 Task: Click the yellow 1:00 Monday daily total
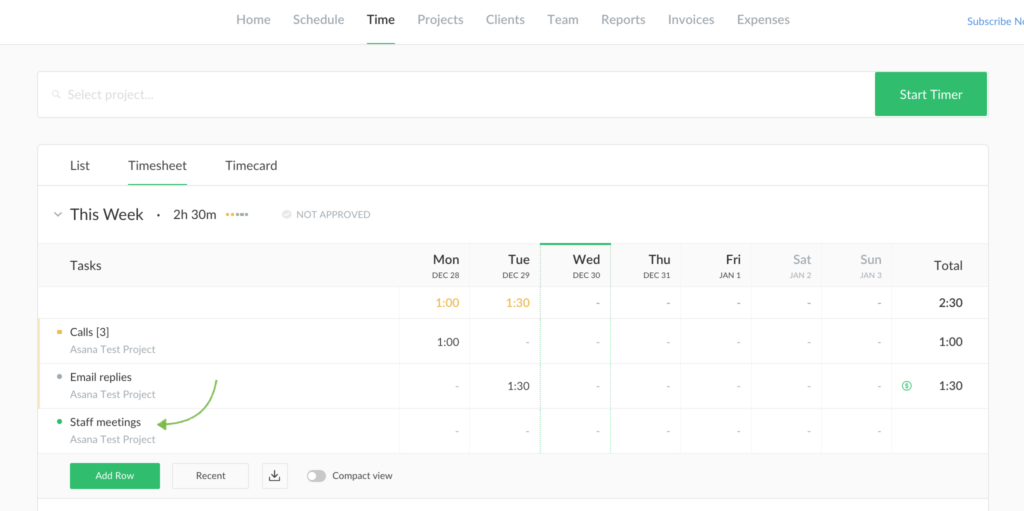click(x=447, y=303)
